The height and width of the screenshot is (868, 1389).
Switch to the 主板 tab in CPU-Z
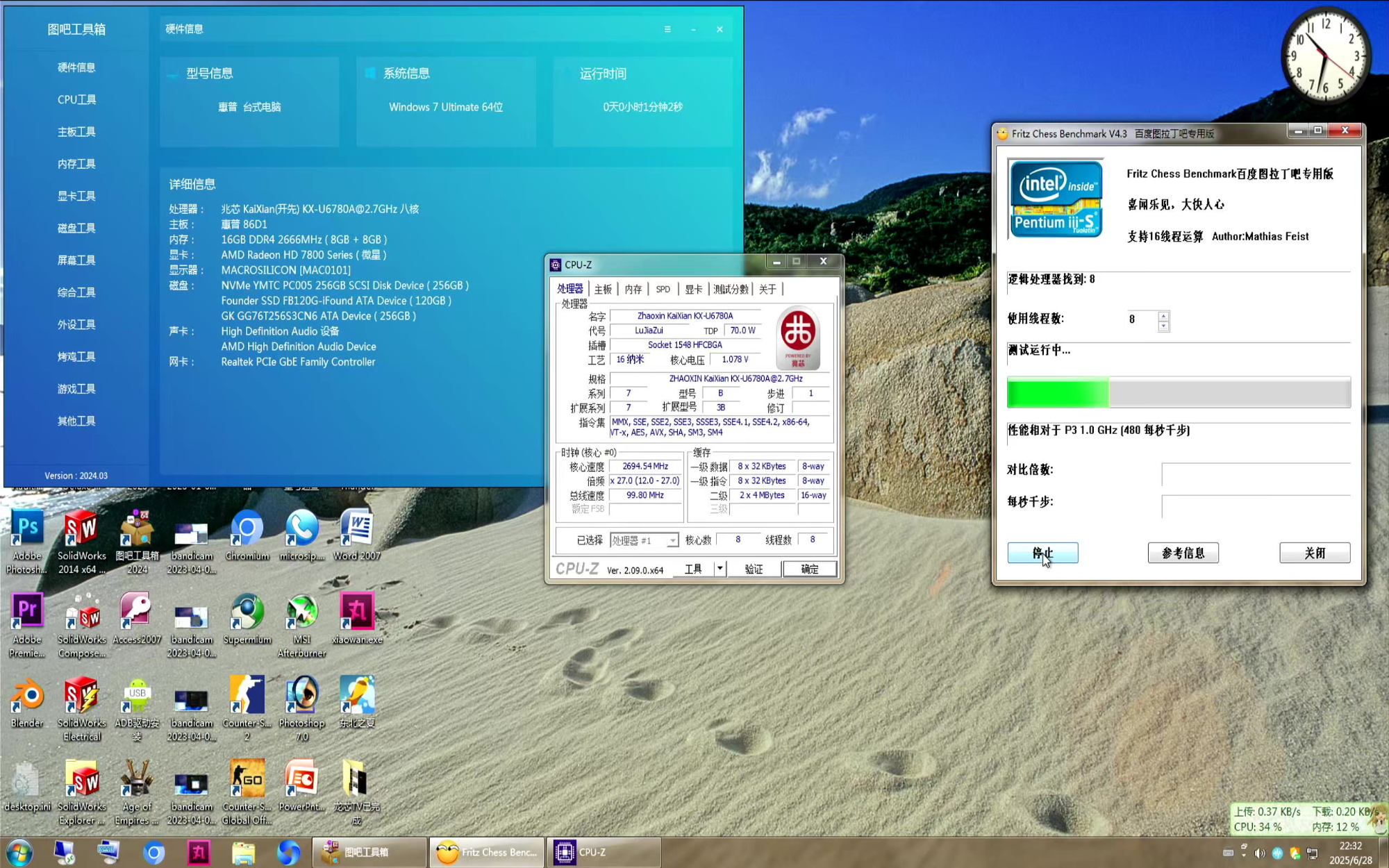tap(603, 289)
